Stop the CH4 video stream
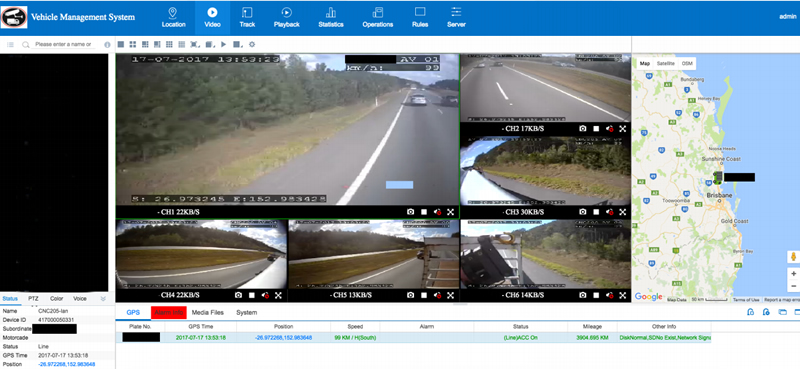This screenshot has height=369, width=800. point(252,295)
